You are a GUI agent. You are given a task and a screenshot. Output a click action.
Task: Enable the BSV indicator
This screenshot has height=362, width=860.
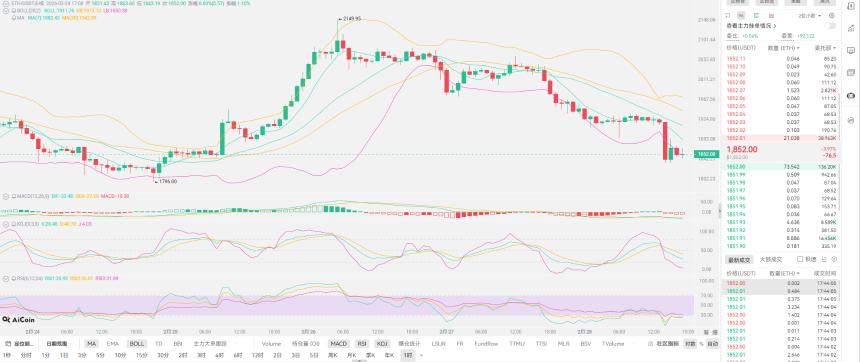coord(586,344)
